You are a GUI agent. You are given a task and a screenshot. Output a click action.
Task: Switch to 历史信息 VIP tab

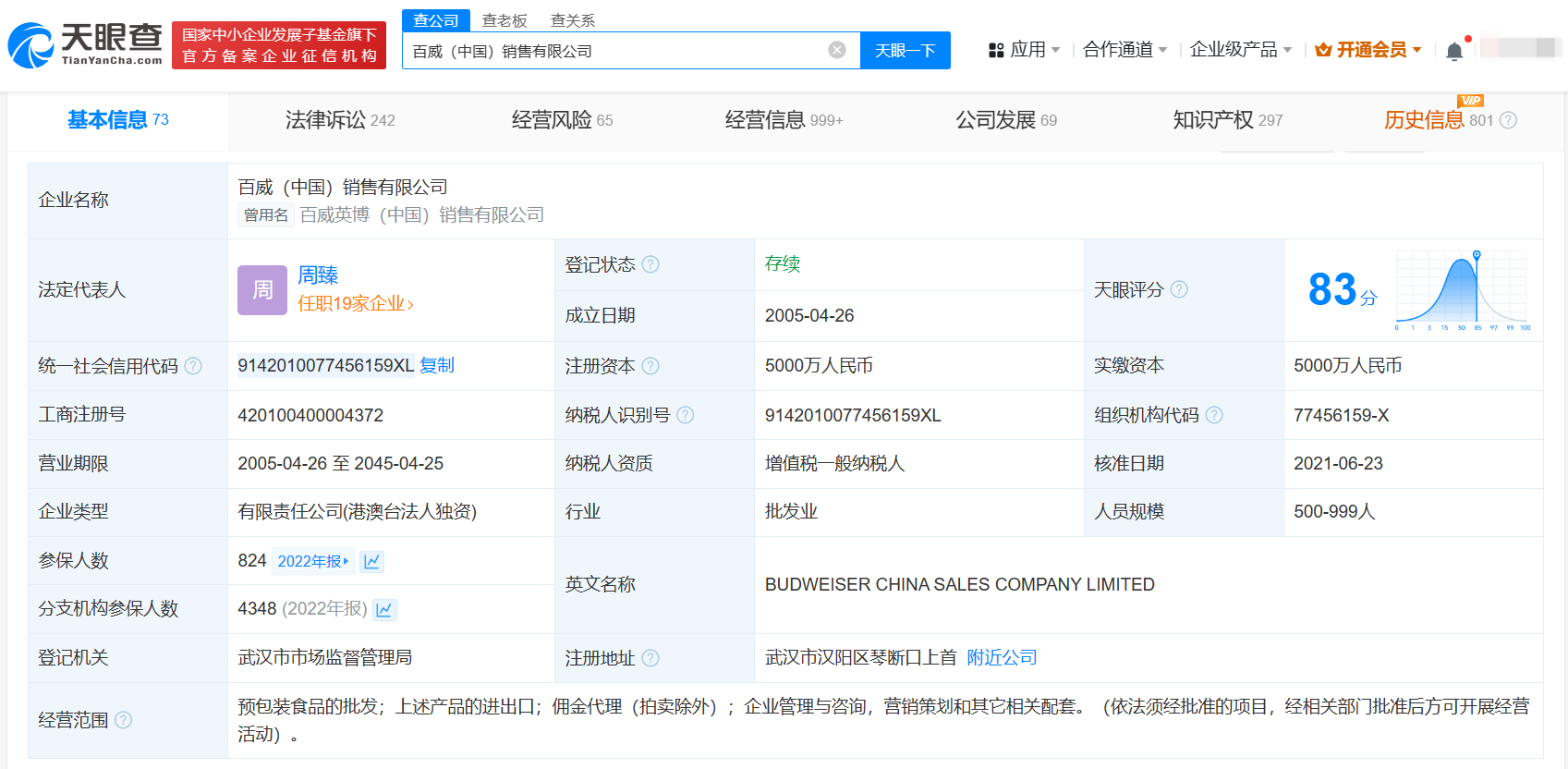(x=1439, y=120)
